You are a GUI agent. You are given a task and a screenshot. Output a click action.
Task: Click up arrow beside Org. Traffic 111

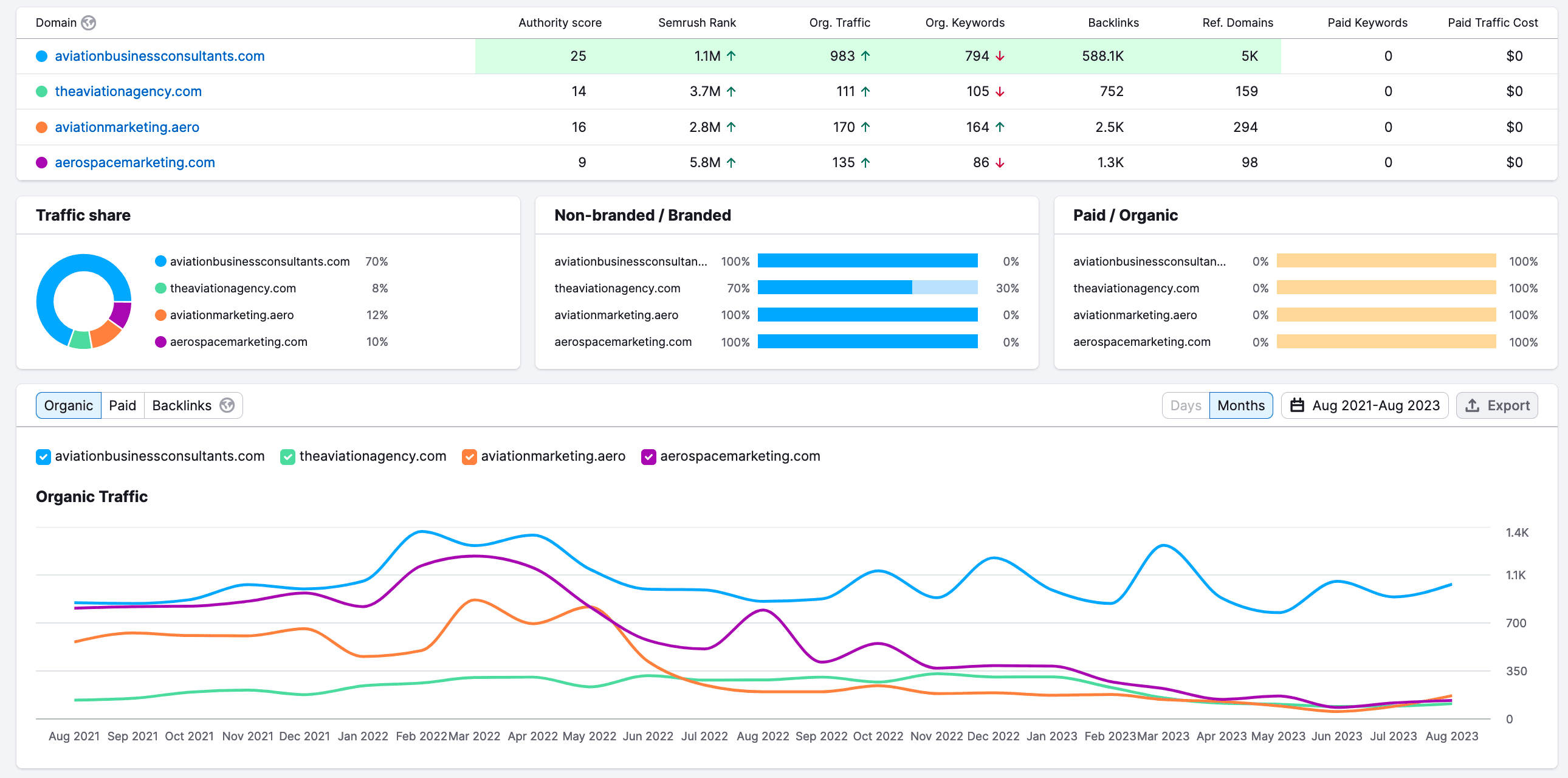click(865, 91)
